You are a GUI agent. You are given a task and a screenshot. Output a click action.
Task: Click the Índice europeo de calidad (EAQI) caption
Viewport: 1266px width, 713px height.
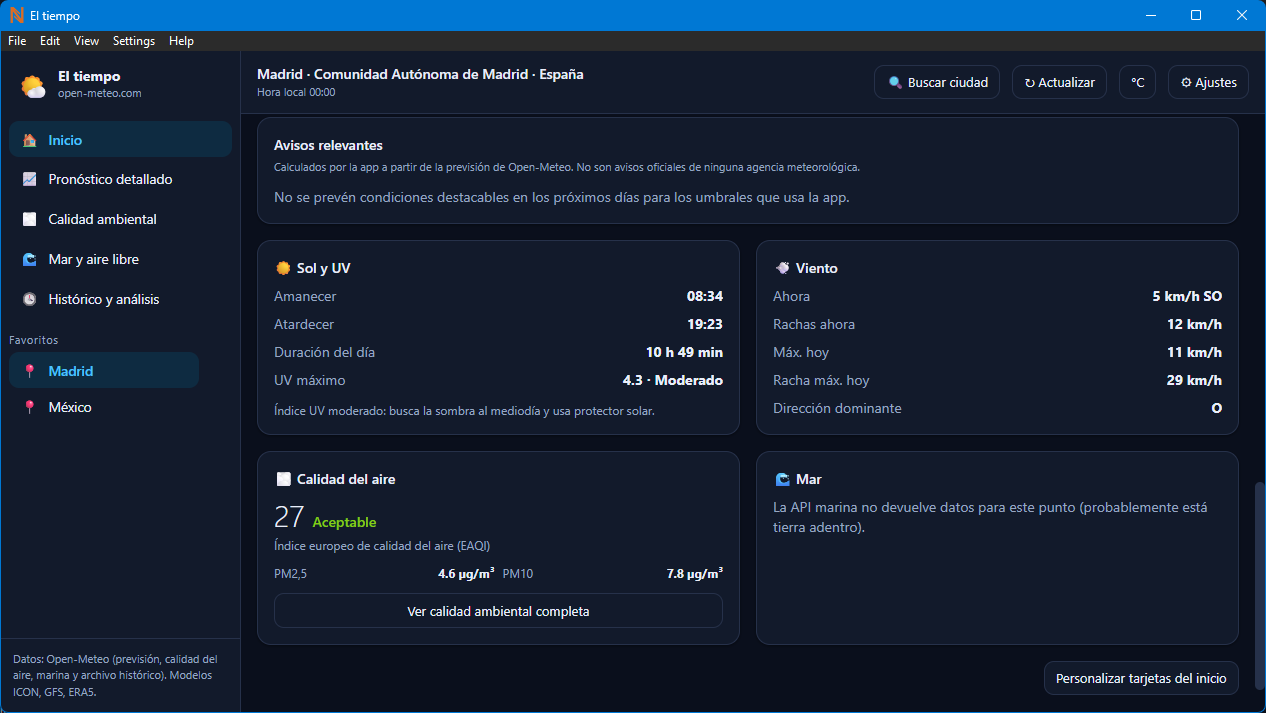tap(382, 545)
